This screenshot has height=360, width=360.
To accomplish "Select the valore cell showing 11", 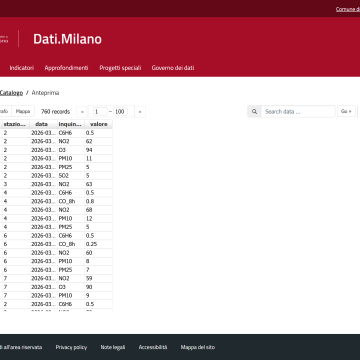I will pos(98,158).
